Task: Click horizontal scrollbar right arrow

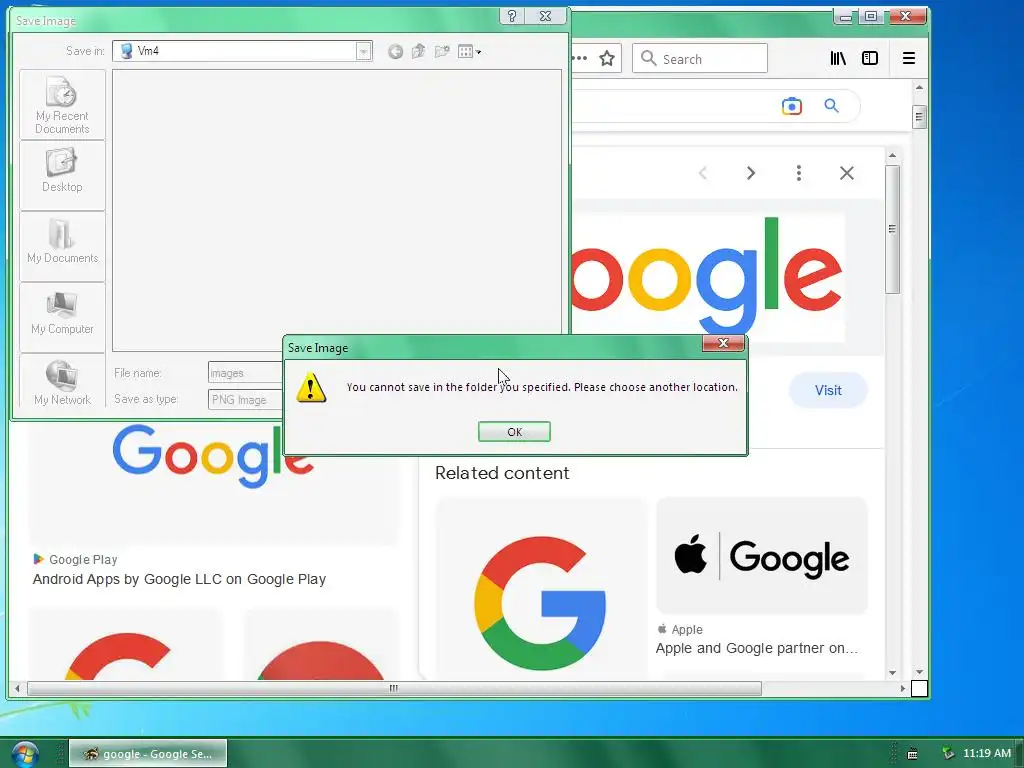Action: [903, 688]
